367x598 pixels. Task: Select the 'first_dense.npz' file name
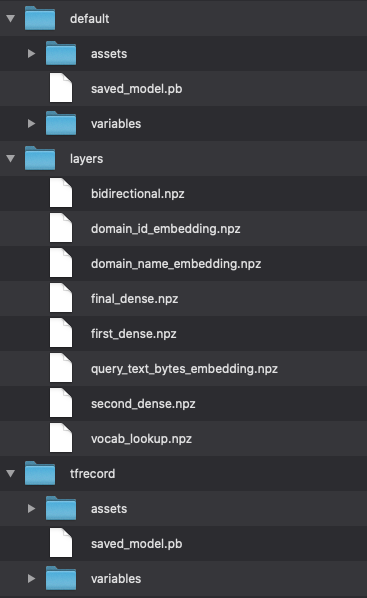pos(134,334)
